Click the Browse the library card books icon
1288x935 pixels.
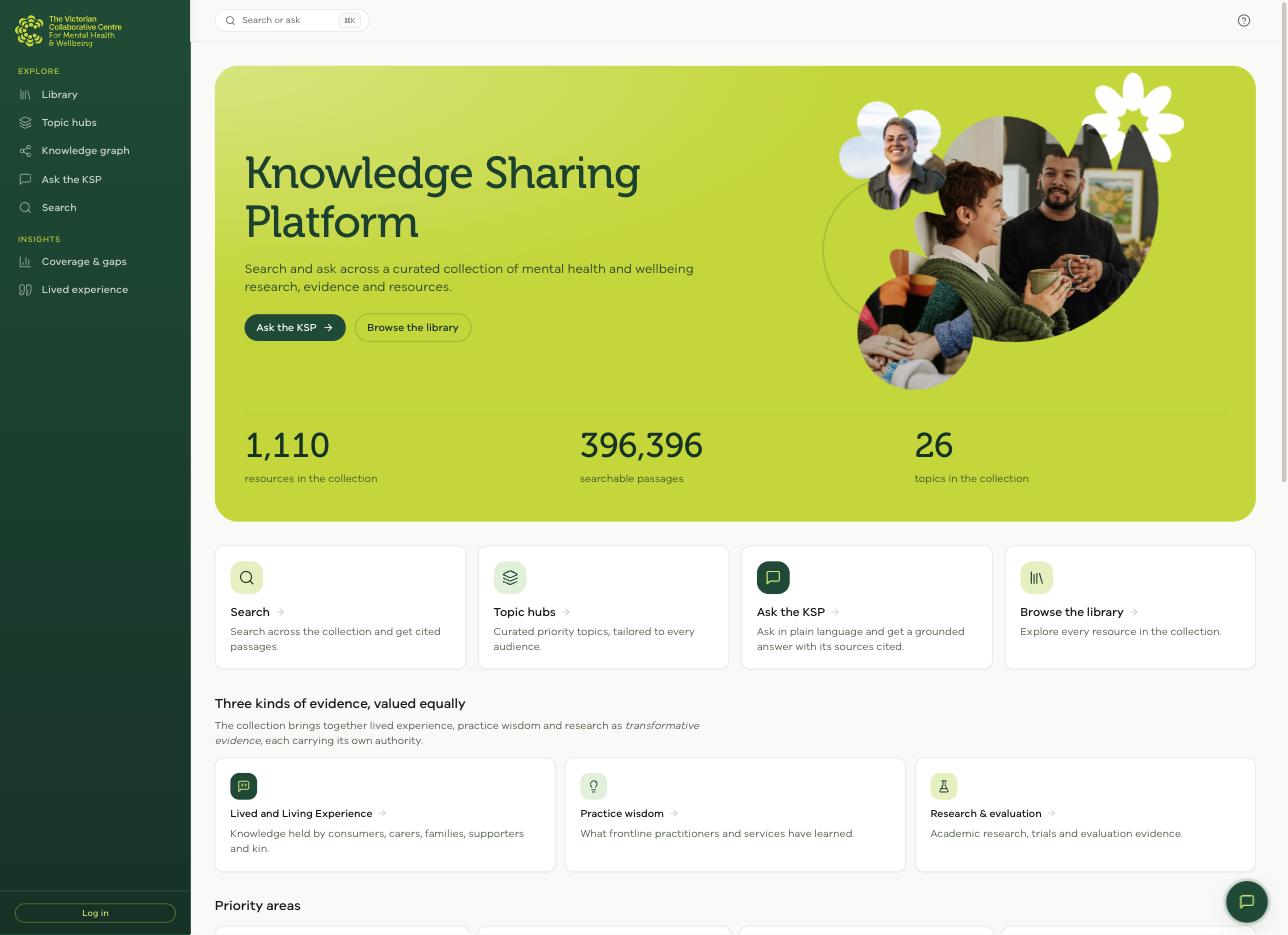[1036, 577]
